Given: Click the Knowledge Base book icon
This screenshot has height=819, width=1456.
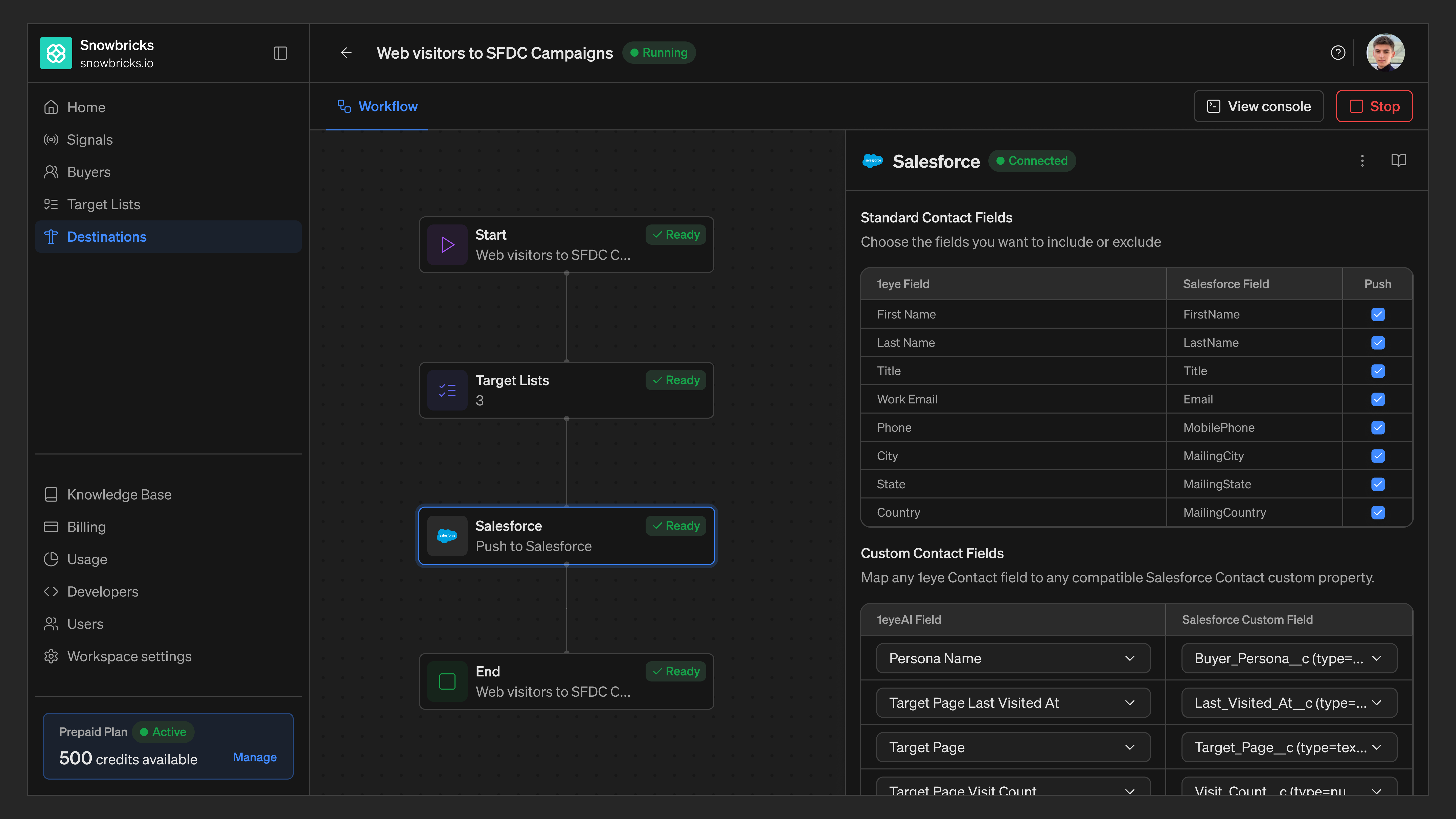Looking at the screenshot, I should (51, 495).
